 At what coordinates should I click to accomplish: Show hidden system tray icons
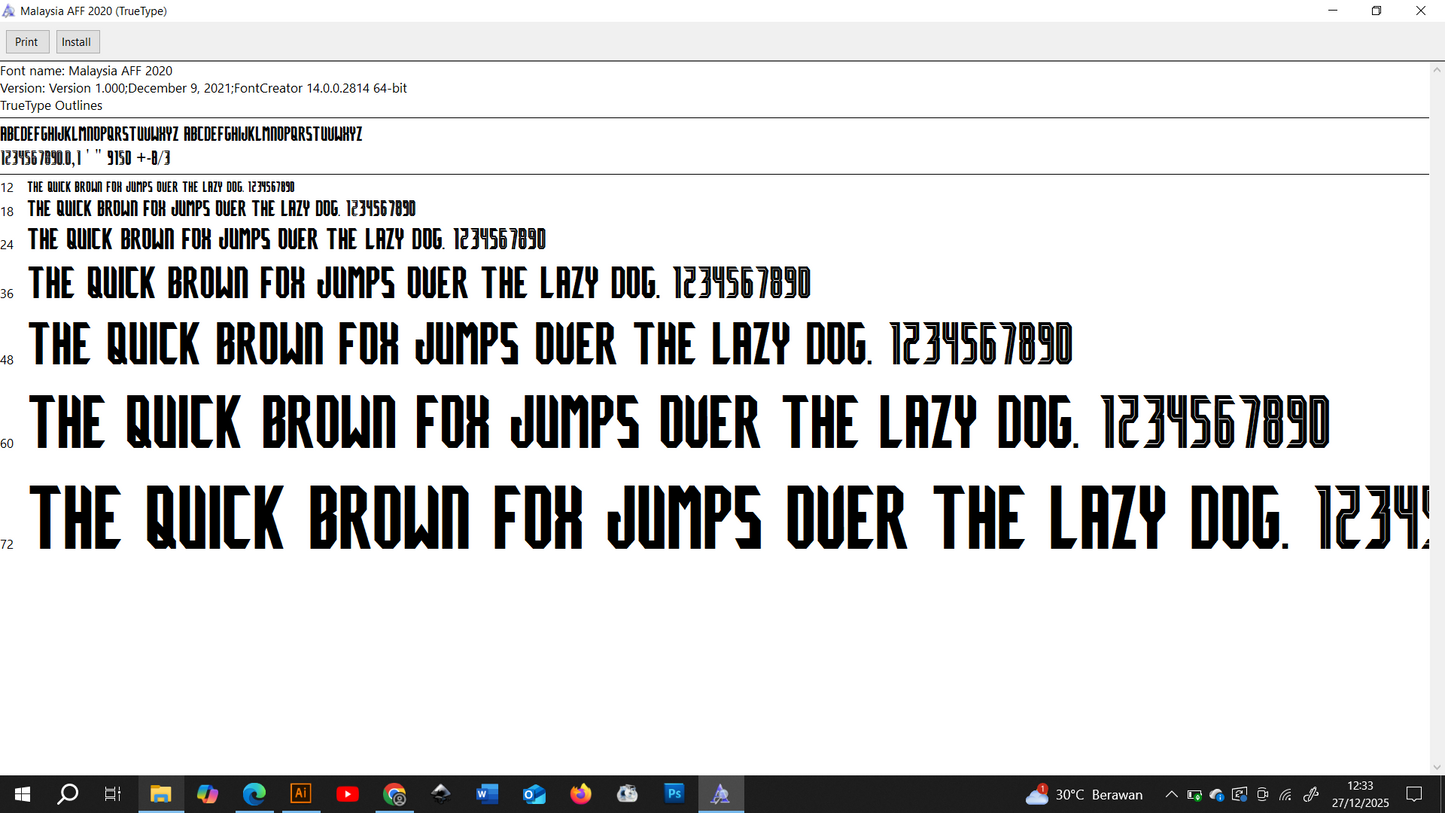[x=1171, y=795]
